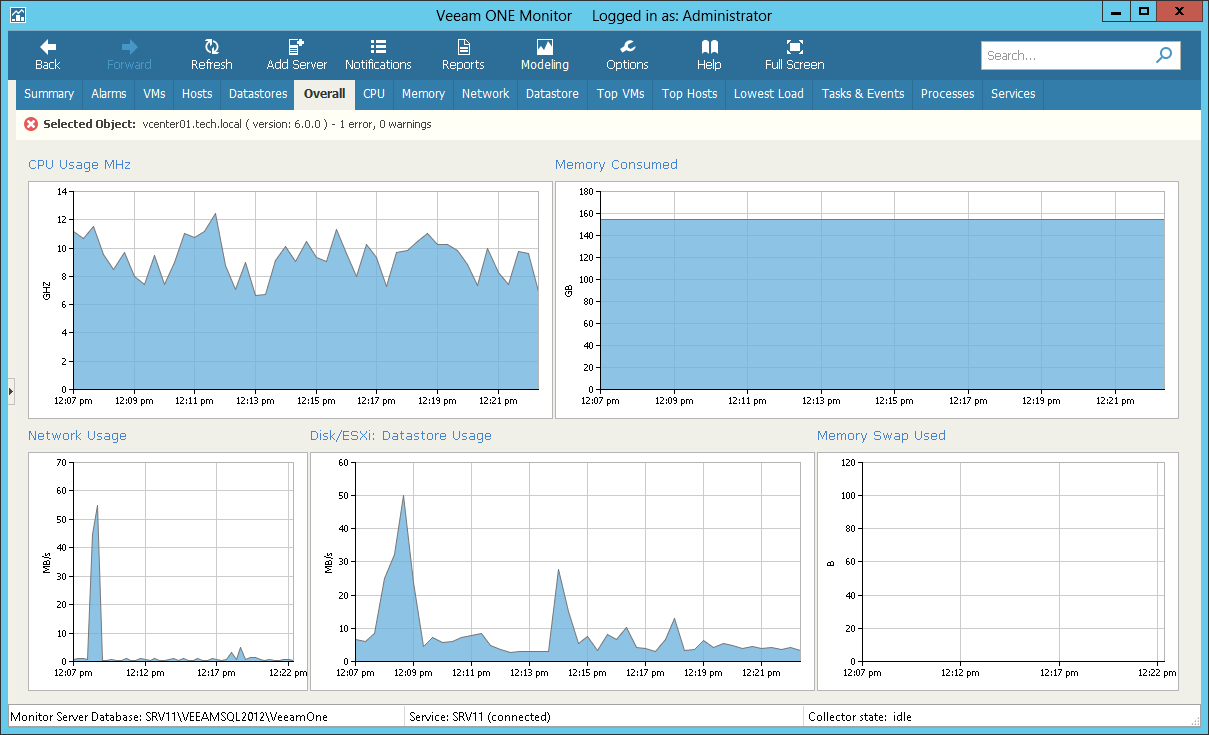Open the Notifications settings
The width and height of the screenshot is (1209, 735).
(x=378, y=55)
